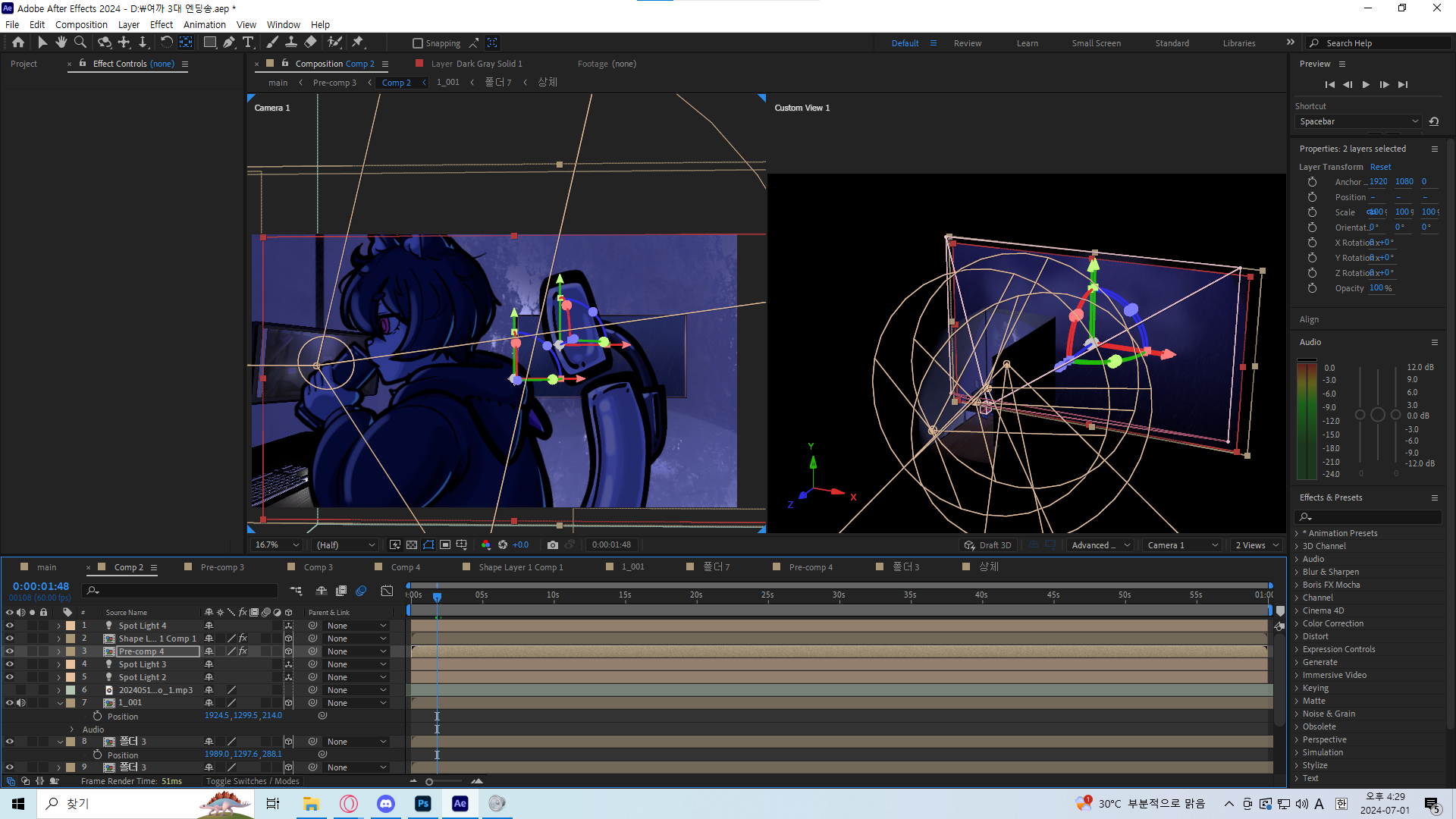Image resolution: width=1456 pixels, height=819 pixels.
Task: Select the Dolly camera tool
Action: tap(143, 42)
